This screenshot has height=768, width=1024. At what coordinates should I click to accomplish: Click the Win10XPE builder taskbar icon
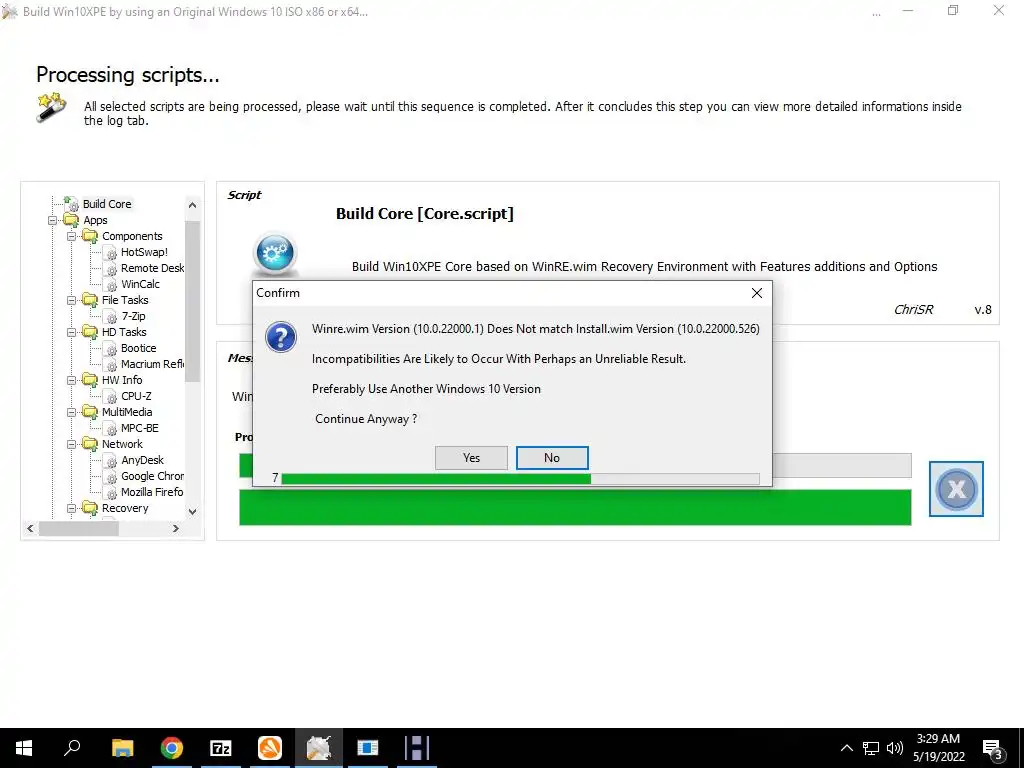click(319, 748)
